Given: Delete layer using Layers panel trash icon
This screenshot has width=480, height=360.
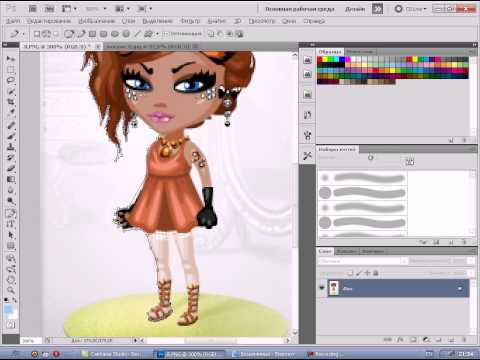Looking at the screenshot, I should coord(464,340).
